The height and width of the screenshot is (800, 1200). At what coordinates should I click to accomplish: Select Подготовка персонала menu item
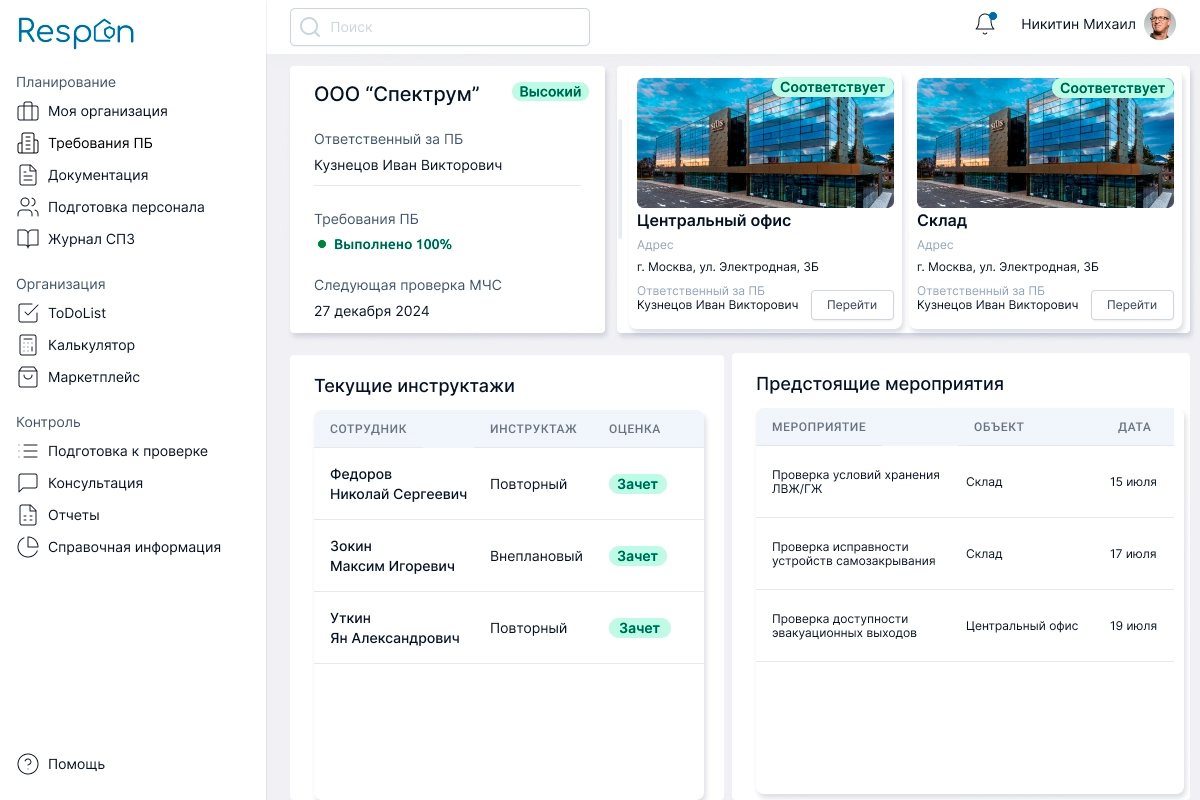point(126,207)
